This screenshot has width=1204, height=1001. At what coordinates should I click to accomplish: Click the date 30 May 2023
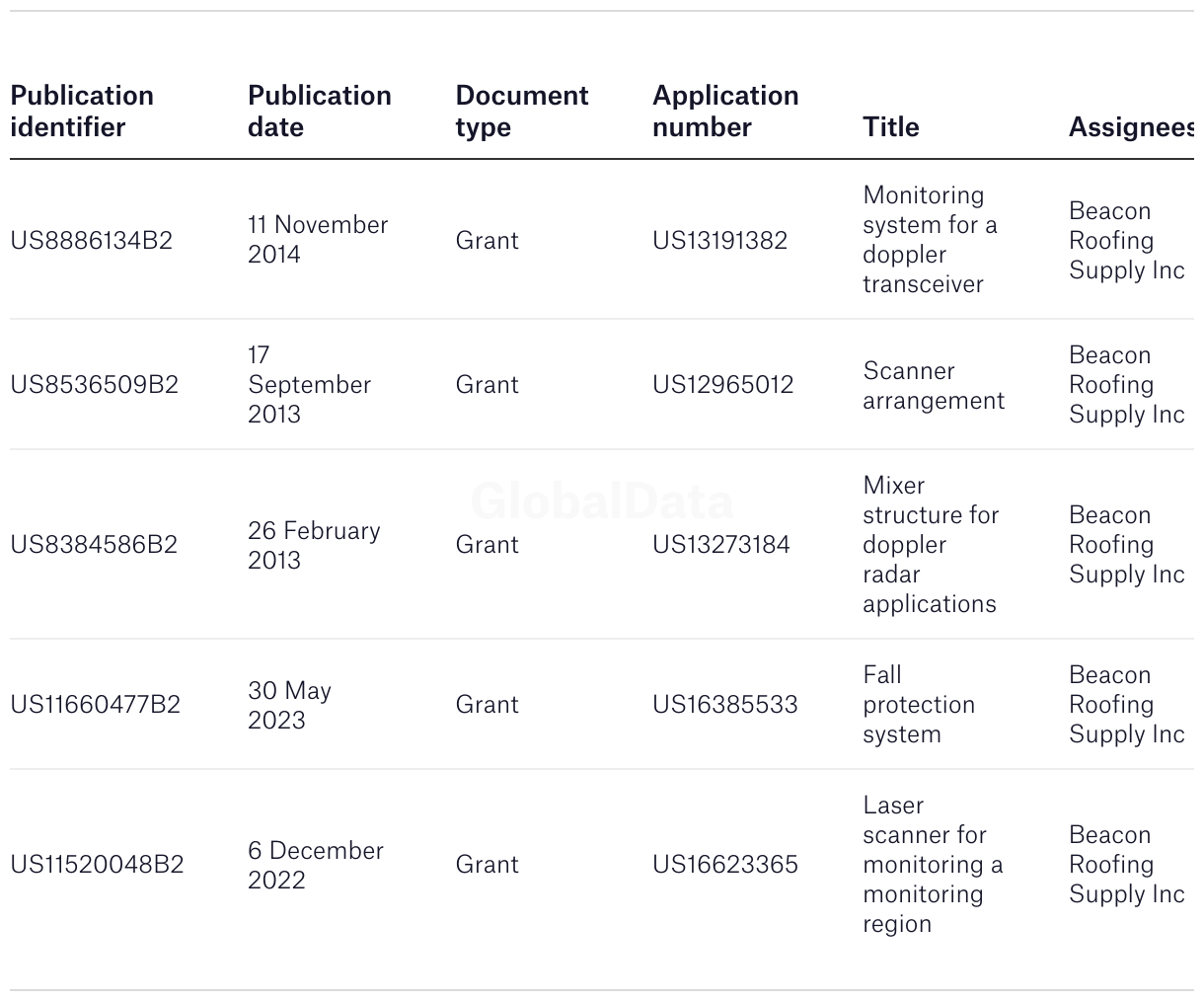[289, 704]
